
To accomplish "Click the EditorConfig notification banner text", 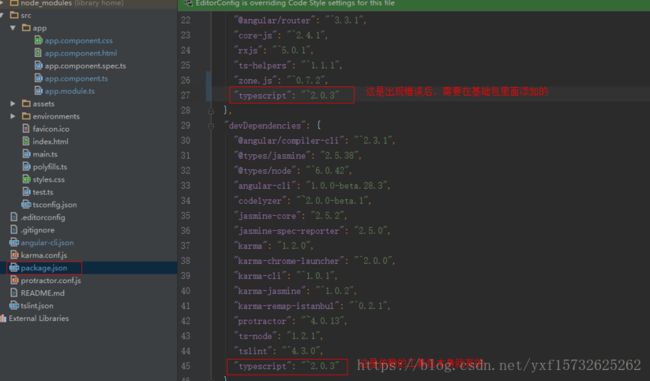I will click(x=295, y=3).
